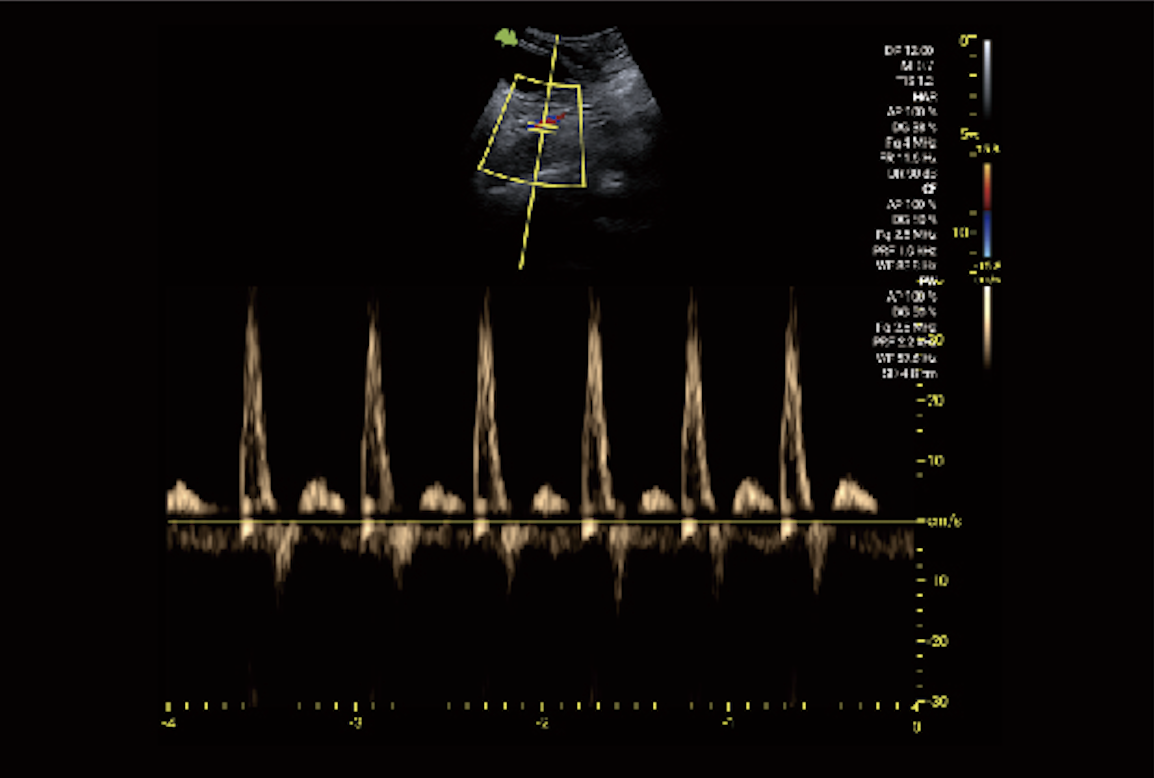
Task: Click the -1 time axis marker
Action: pos(727,718)
